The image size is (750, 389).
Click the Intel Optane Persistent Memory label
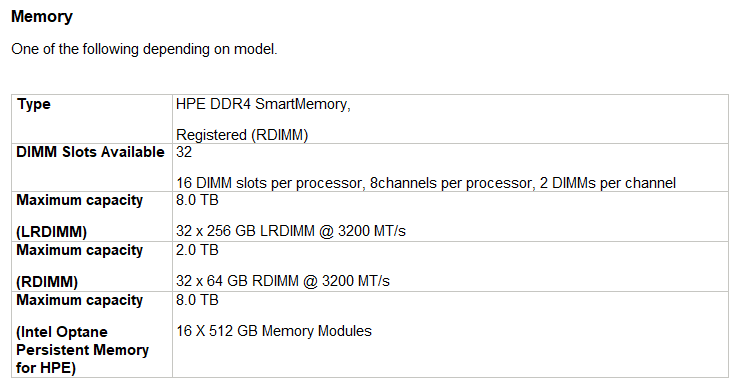pos(82,341)
